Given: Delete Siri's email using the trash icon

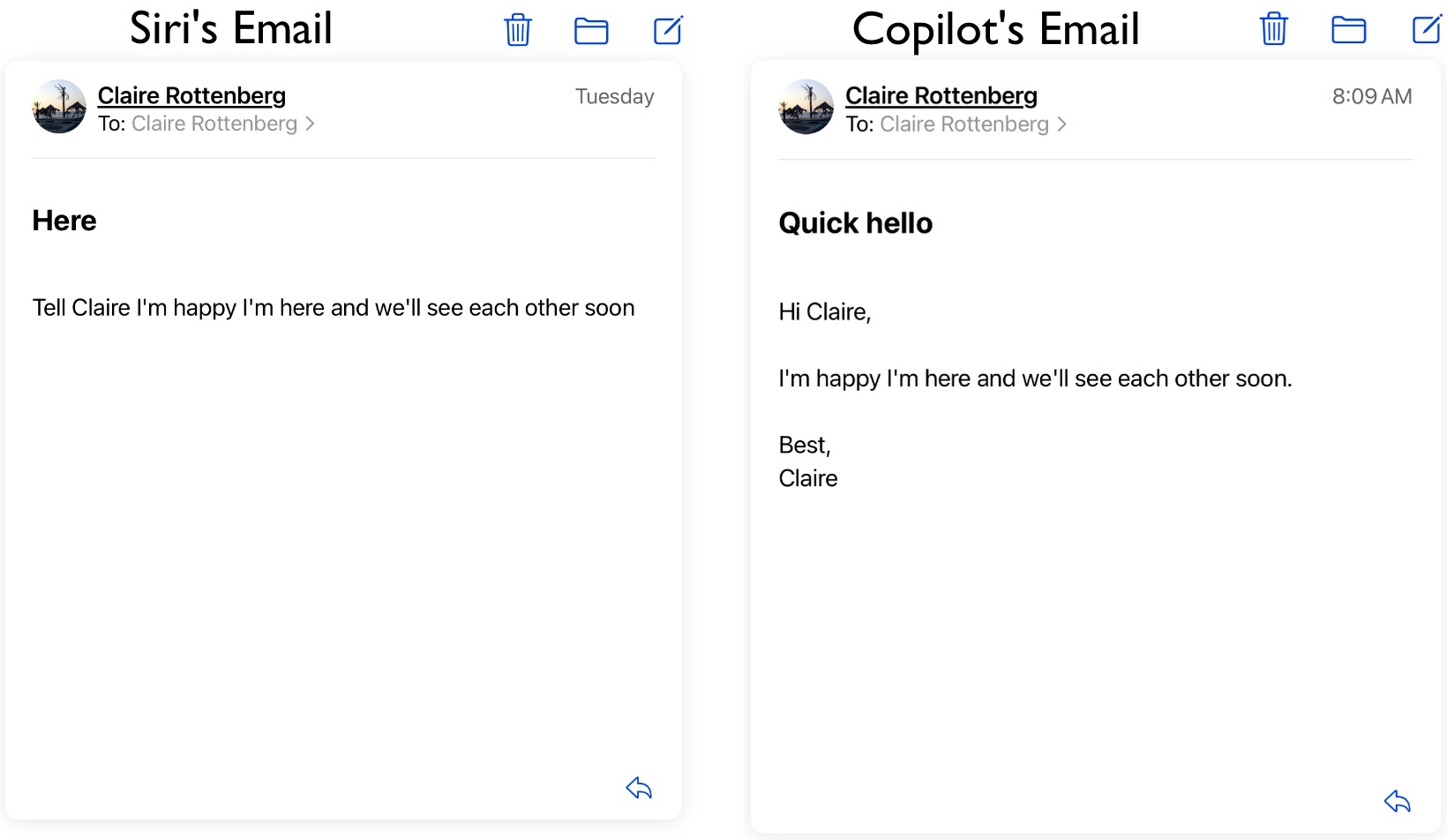Looking at the screenshot, I should pyautogui.click(x=517, y=30).
